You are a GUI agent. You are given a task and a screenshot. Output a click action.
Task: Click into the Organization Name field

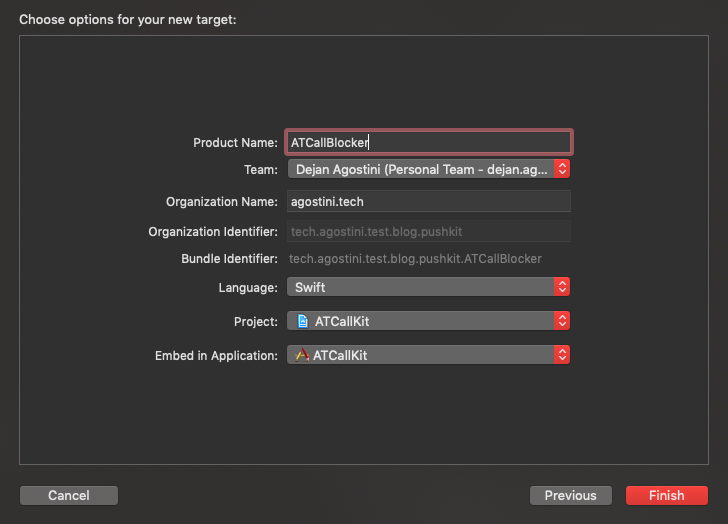[x=428, y=201]
